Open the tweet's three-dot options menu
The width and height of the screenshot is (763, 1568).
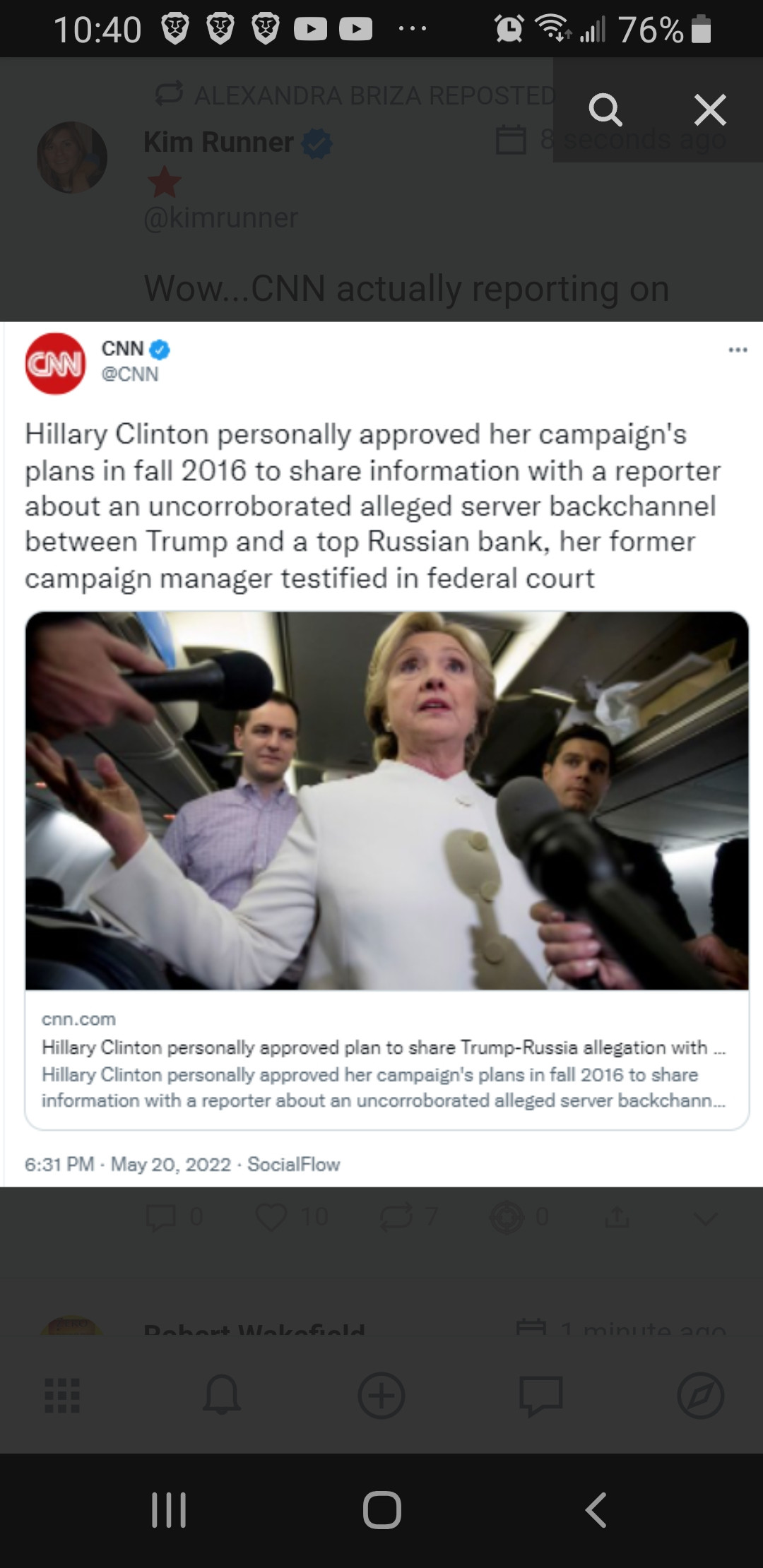738,350
